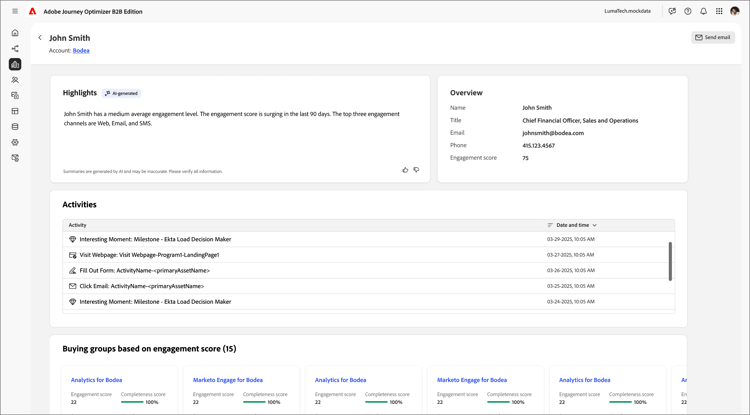Expand the Date and time sort dropdown
Screen dimensions: 750x415
click(x=594, y=225)
